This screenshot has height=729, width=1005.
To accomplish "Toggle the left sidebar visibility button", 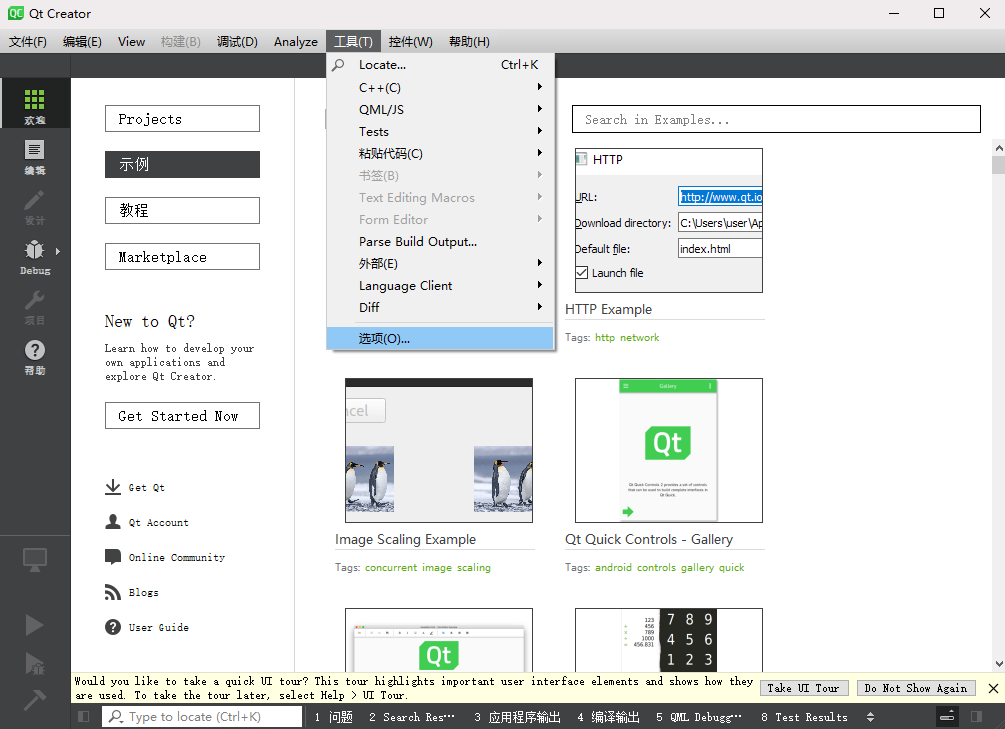I will [x=83, y=717].
